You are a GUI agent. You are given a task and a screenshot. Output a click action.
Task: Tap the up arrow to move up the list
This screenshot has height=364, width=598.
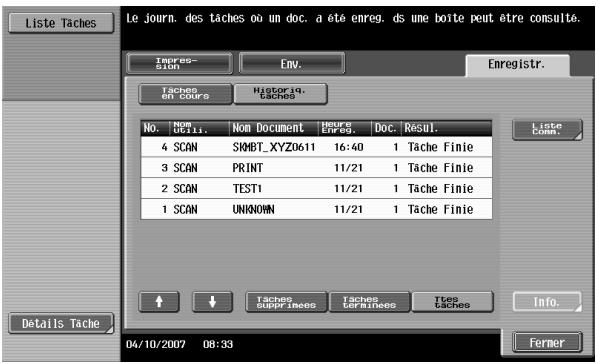159,302
